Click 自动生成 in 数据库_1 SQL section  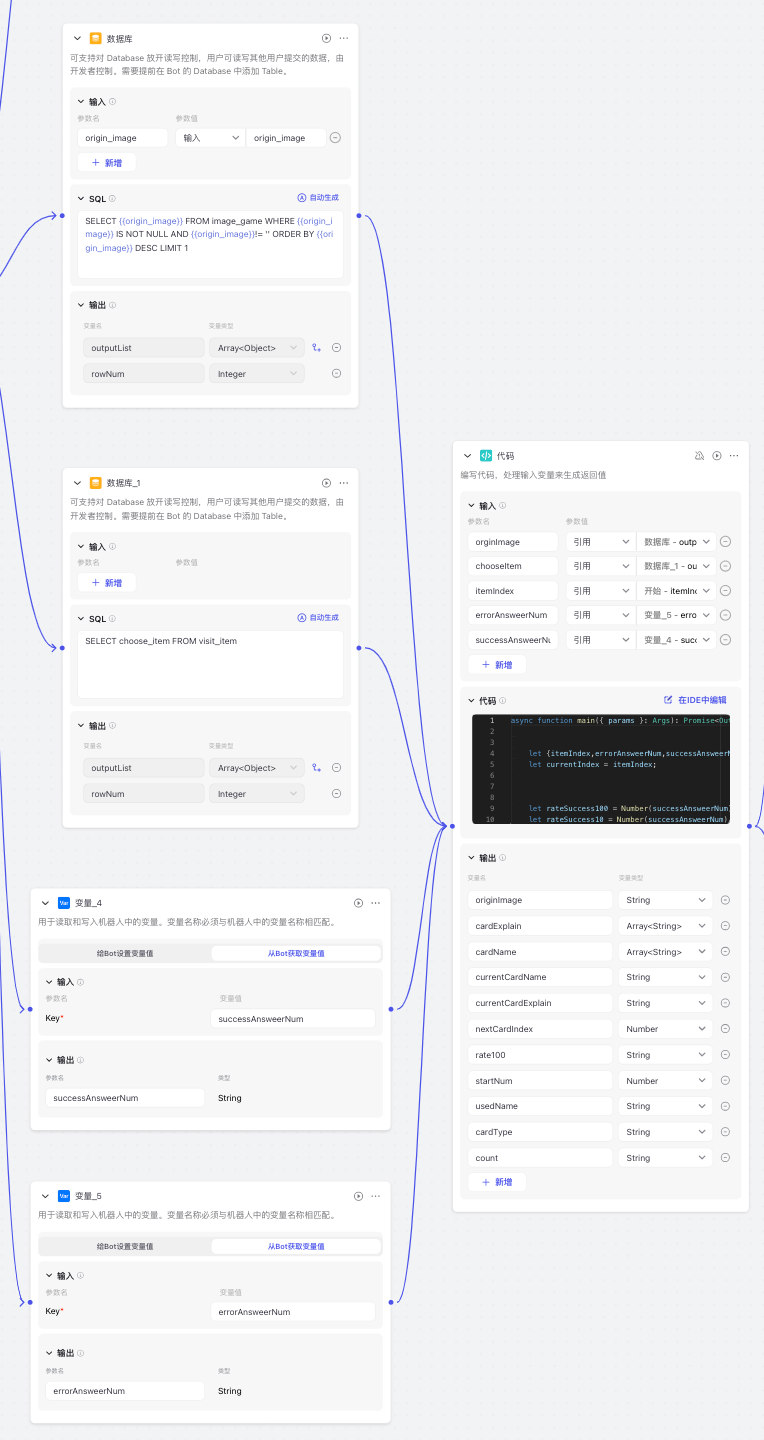(x=318, y=618)
